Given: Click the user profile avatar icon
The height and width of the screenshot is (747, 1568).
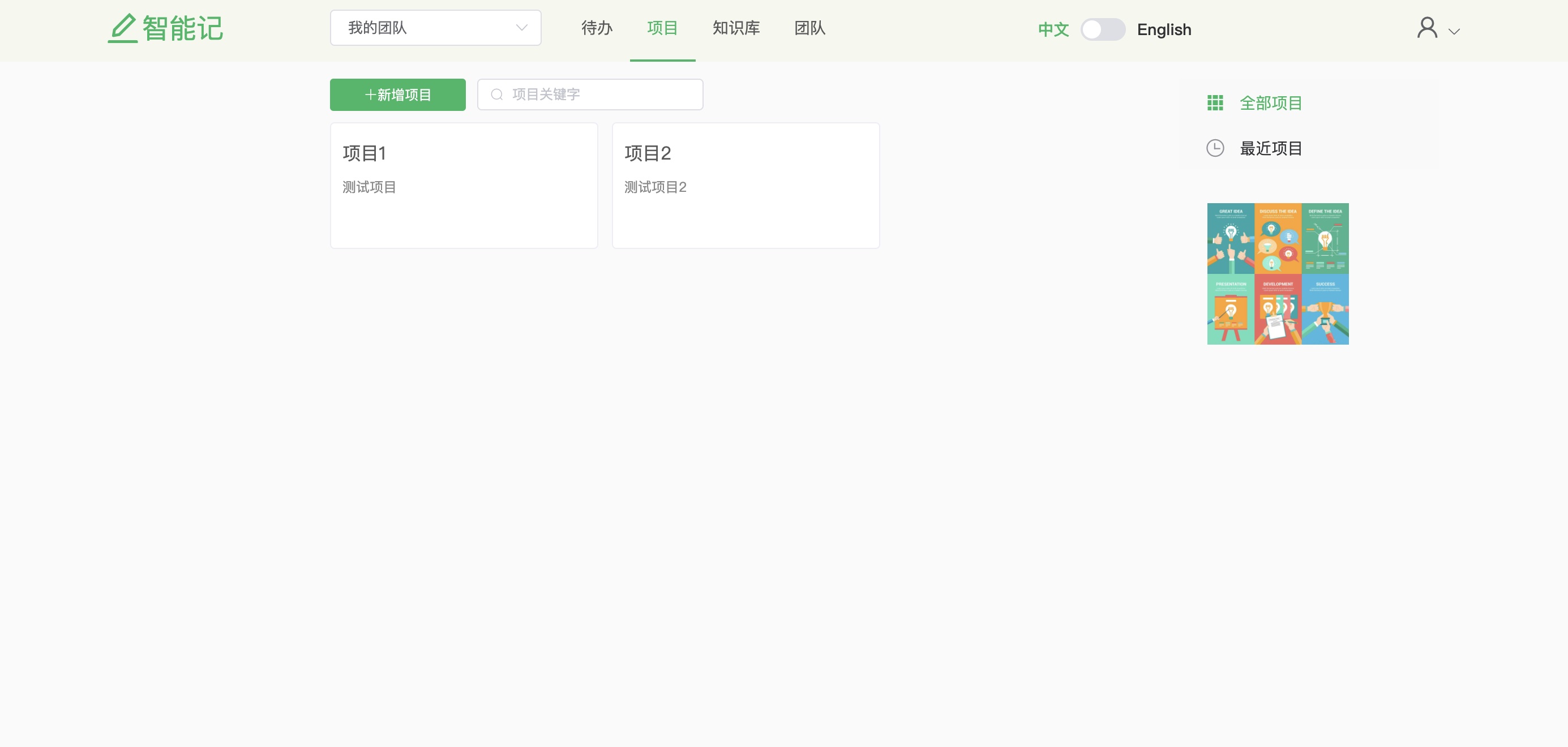Looking at the screenshot, I should [x=1426, y=28].
